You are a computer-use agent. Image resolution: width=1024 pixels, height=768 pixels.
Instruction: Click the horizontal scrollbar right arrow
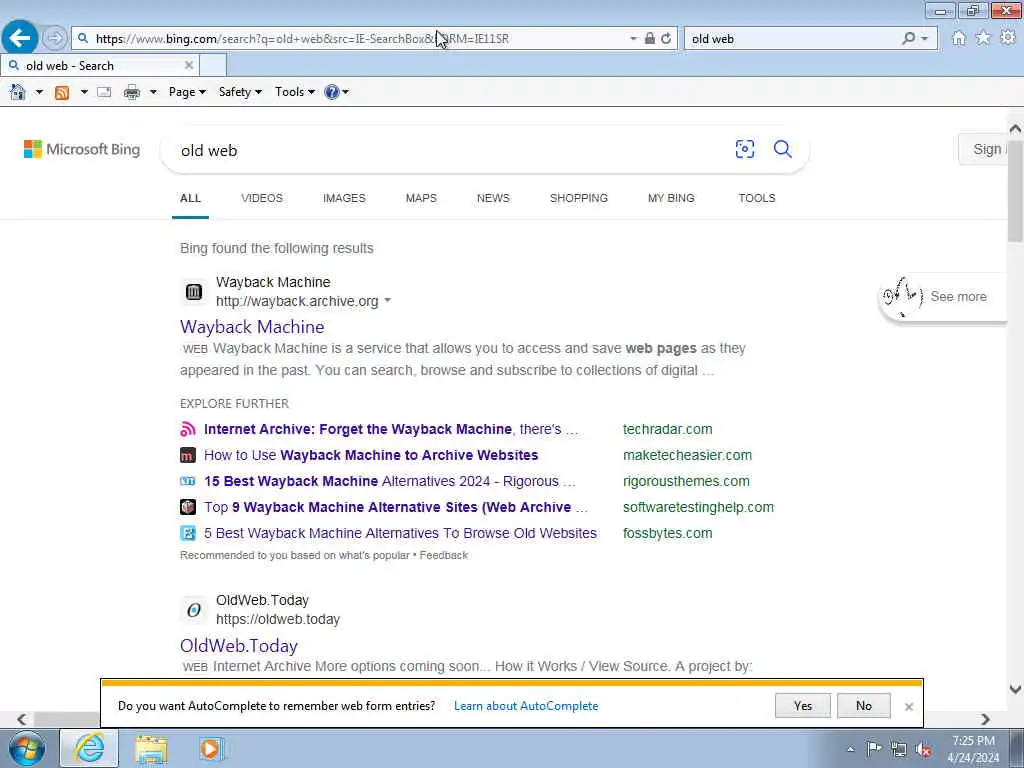985,719
